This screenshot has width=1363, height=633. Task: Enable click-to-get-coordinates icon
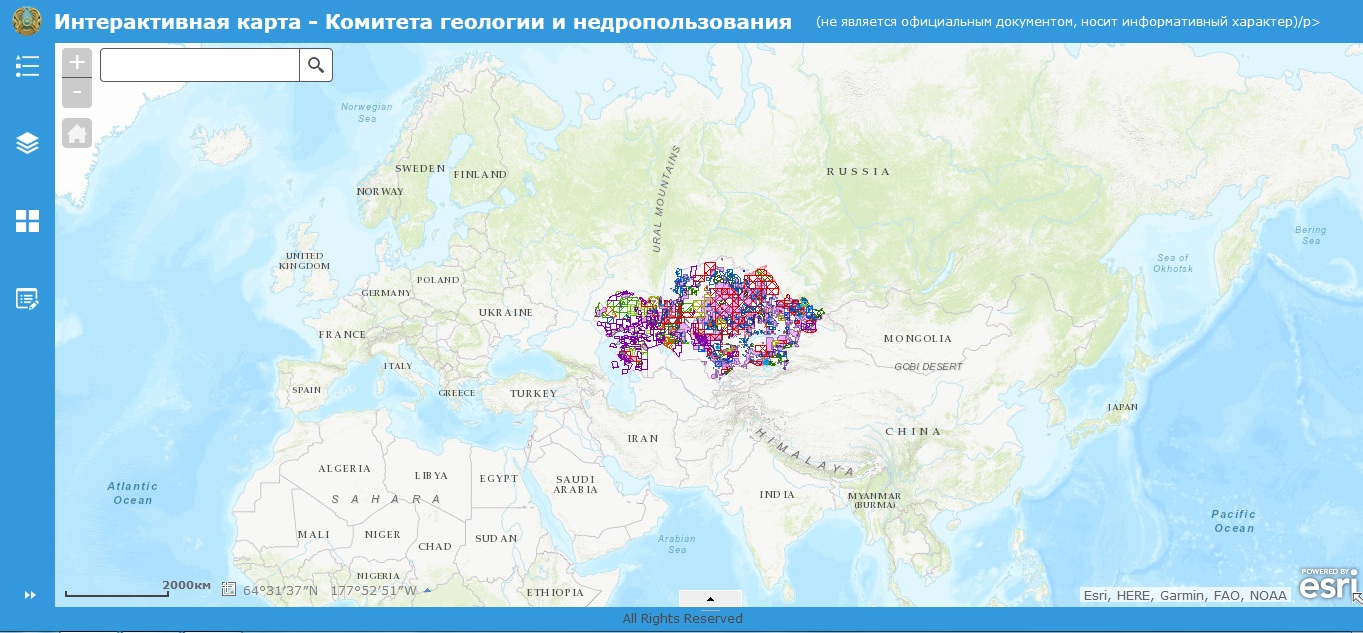(x=229, y=590)
